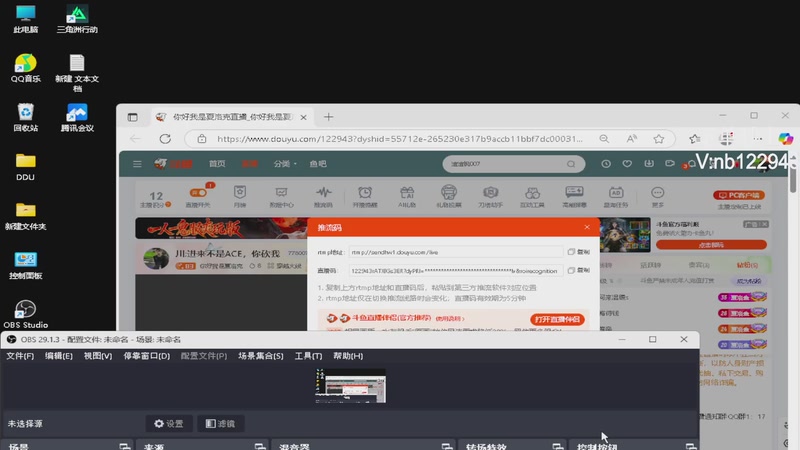Click 打开直播伴侣 button
Viewport: 800px width, 450px height.
(x=557, y=319)
